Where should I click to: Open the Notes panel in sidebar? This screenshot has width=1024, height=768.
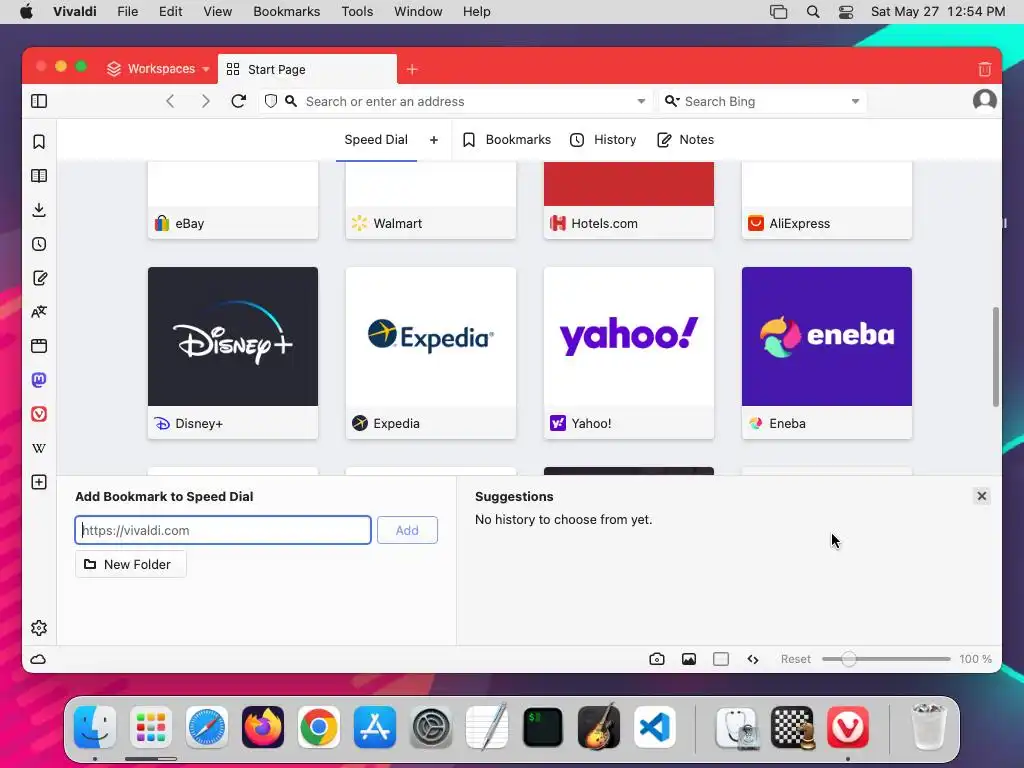pos(39,278)
